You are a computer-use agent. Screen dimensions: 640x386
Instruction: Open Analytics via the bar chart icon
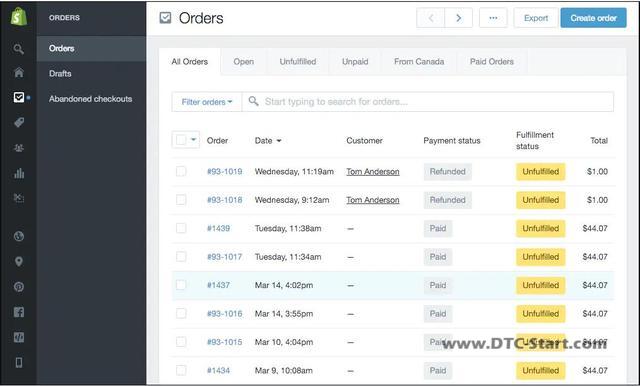click(19, 173)
